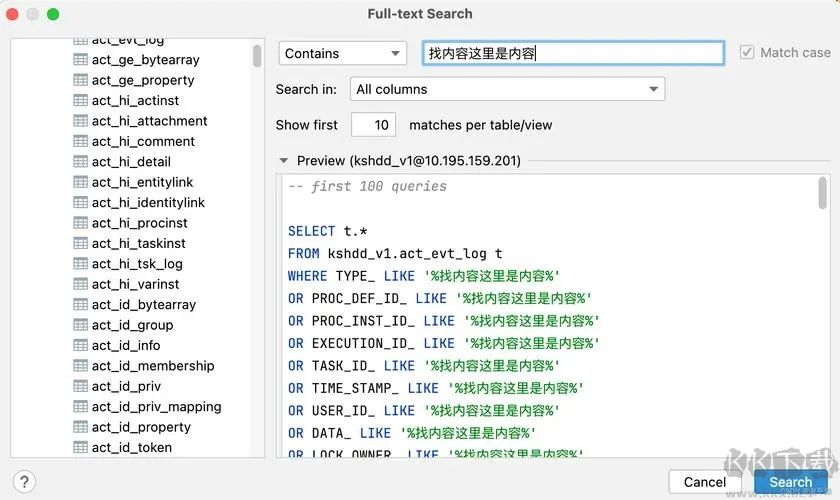The image size is (840, 500).
Task: Click the OR EXECUTION_ID_ LIKE line
Action: (443, 343)
